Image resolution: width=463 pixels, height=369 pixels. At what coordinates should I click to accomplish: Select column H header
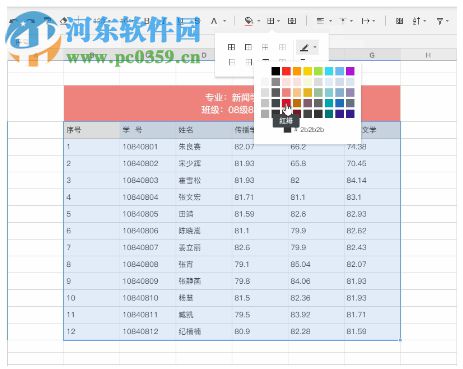(x=428, y=55)
